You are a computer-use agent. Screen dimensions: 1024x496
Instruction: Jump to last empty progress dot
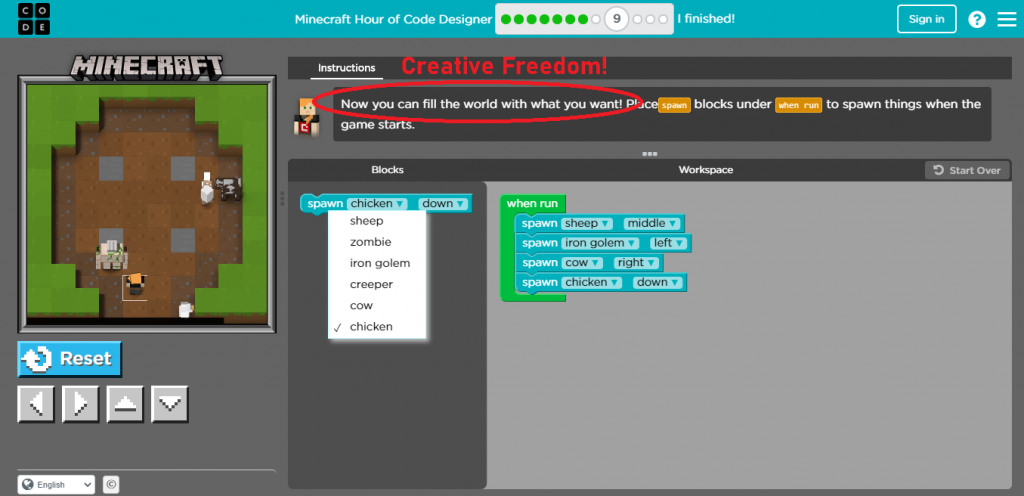point(663,20)
